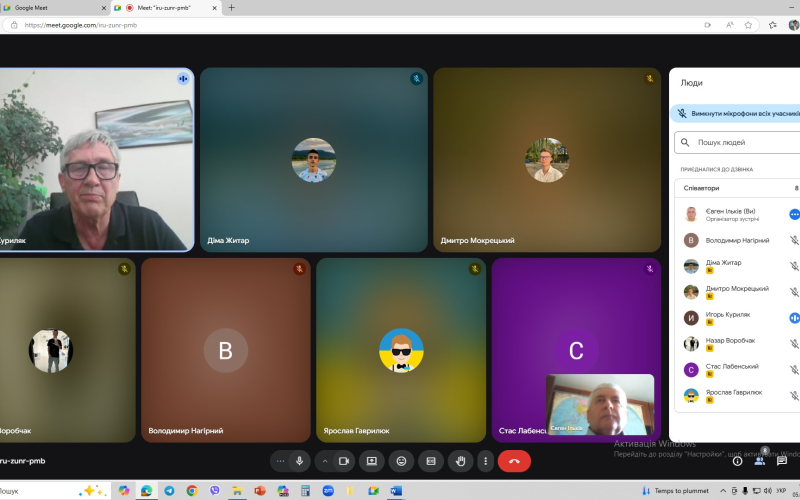This screenshot has height=500, width=800.
Task: Switch to the 'Meet: iru-zunr-pmb' browser tab
Action: coord(164,8)
